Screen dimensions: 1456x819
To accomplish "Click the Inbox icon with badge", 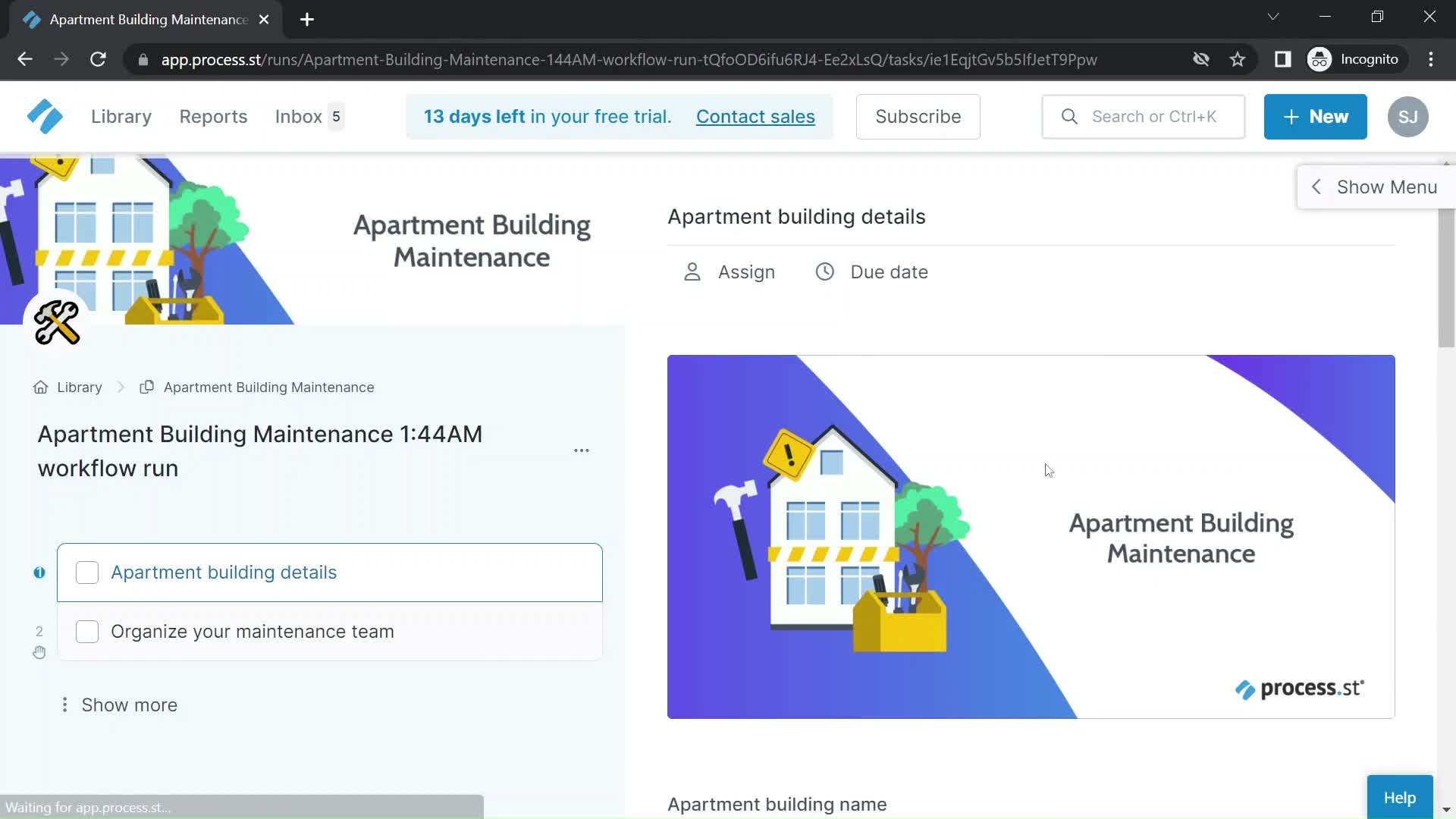I will click(309, 117).
